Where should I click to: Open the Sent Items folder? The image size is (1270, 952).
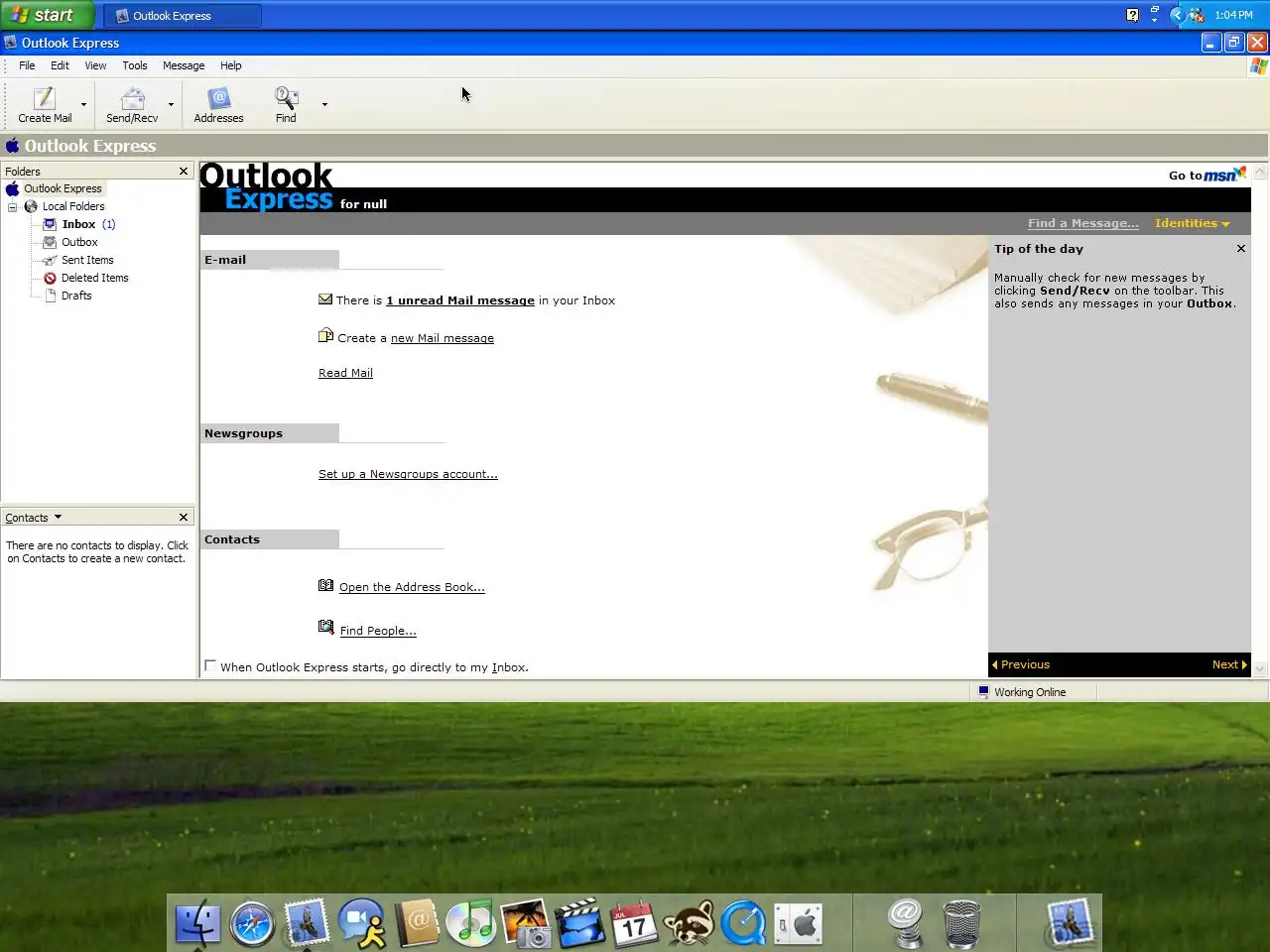(x=87, y=260)
